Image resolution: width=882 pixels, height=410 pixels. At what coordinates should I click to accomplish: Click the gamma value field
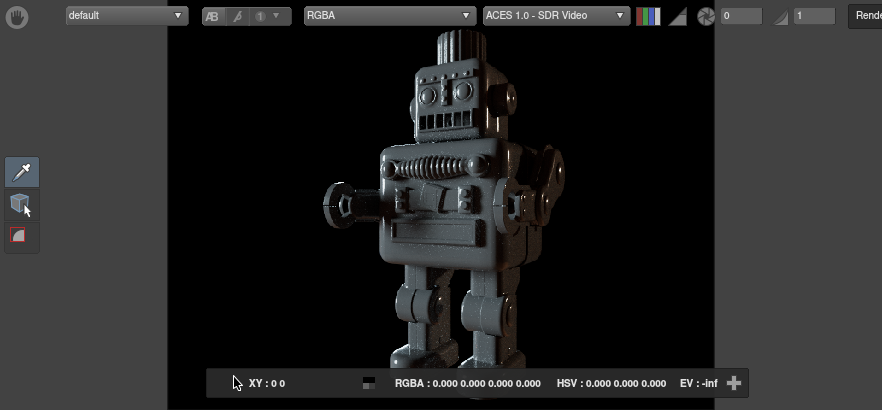(814, 16)
